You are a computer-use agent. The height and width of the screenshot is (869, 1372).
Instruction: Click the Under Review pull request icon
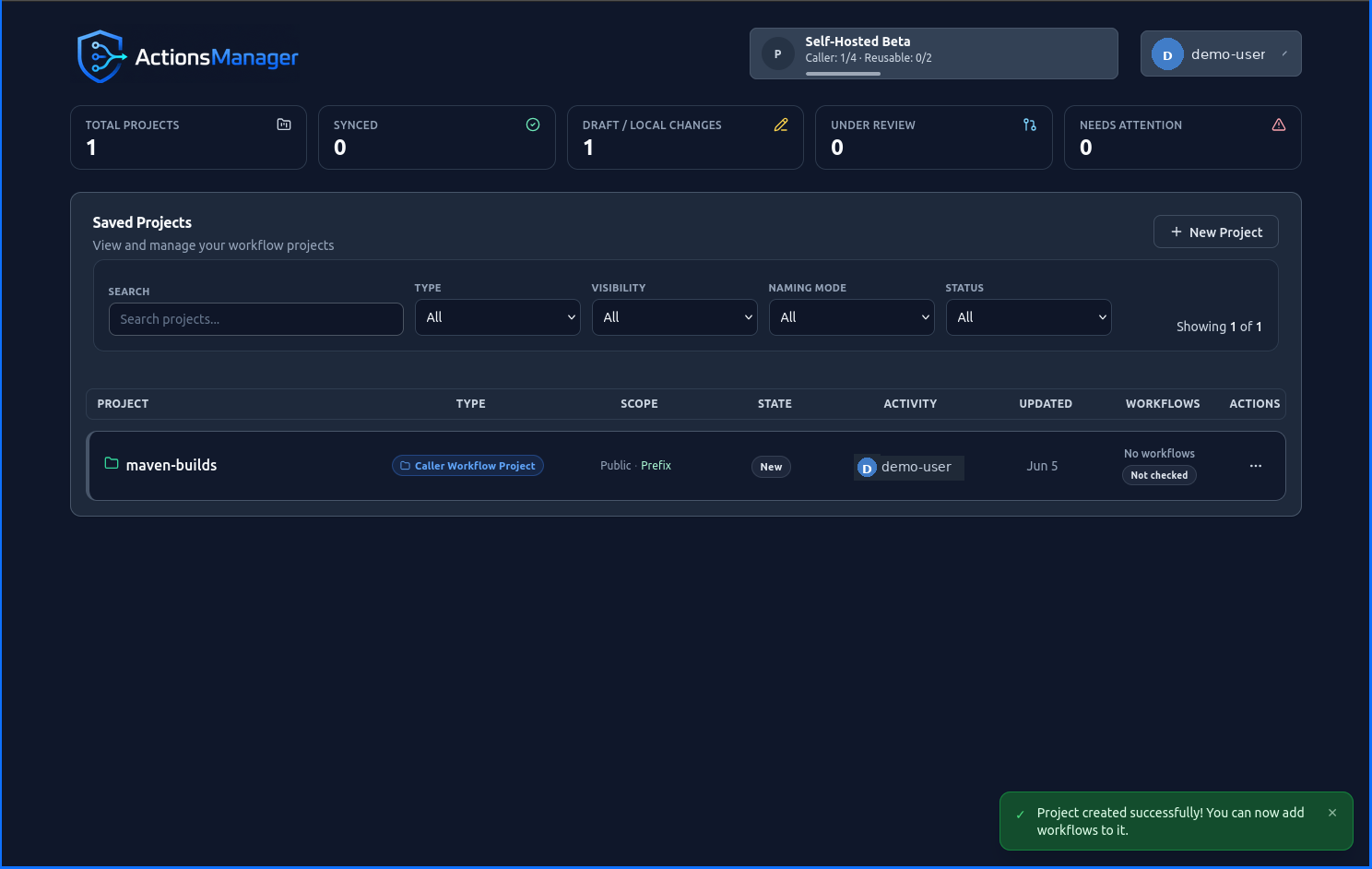pos(1030,125)
